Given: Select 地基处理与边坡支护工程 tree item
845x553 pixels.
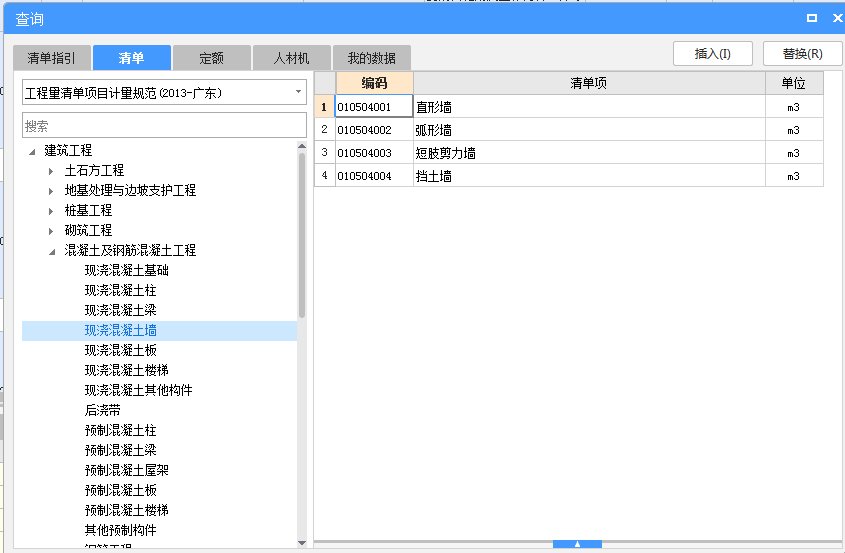Looking at the screenshot, I should click(130, 190).
